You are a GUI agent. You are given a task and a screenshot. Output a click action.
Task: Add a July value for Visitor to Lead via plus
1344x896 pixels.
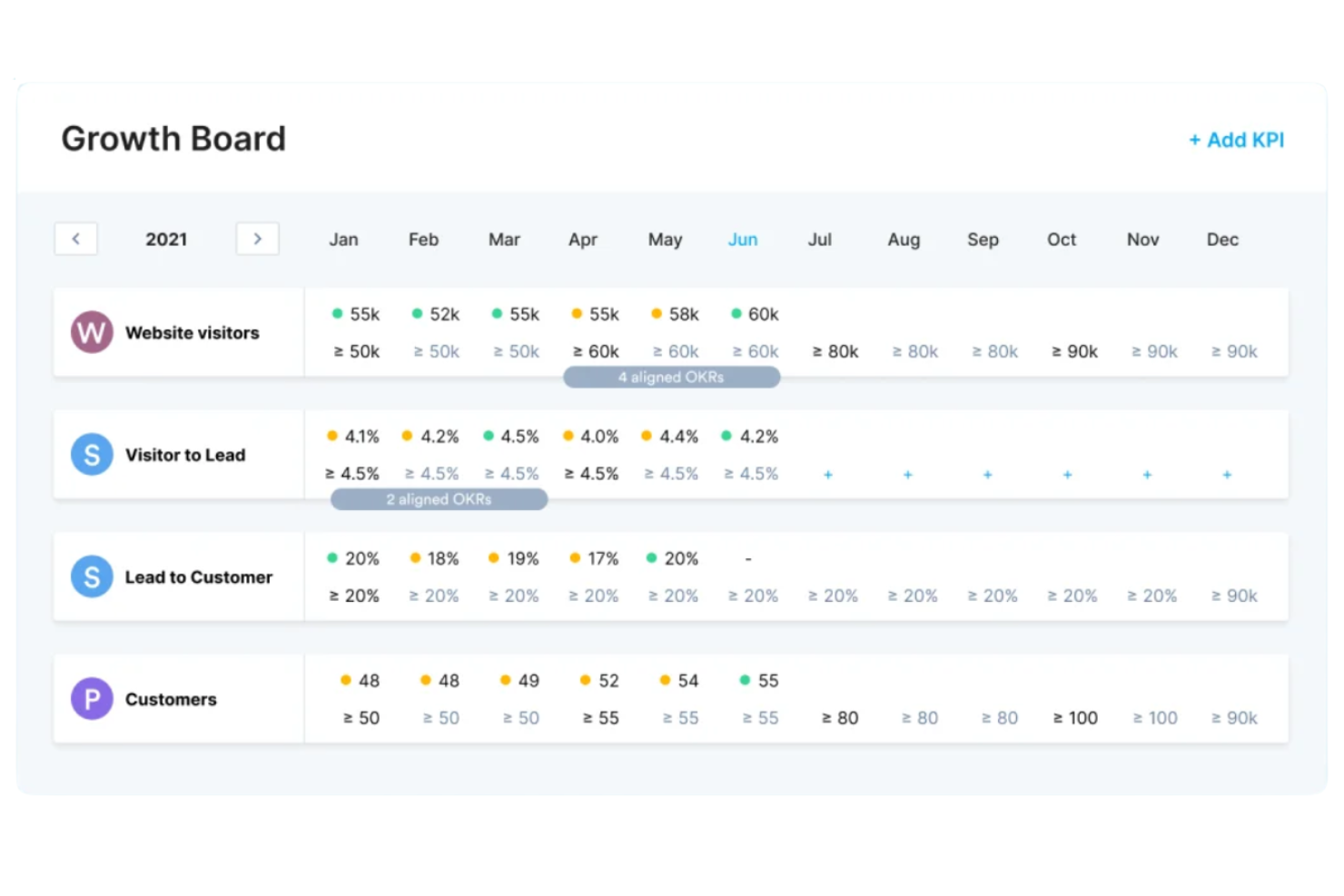[x=827, y=474]
